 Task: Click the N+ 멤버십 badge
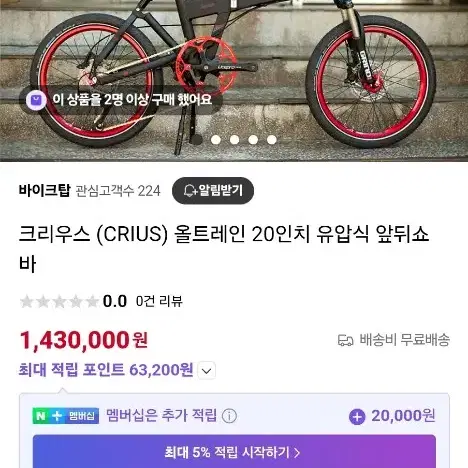click(66, 416)
